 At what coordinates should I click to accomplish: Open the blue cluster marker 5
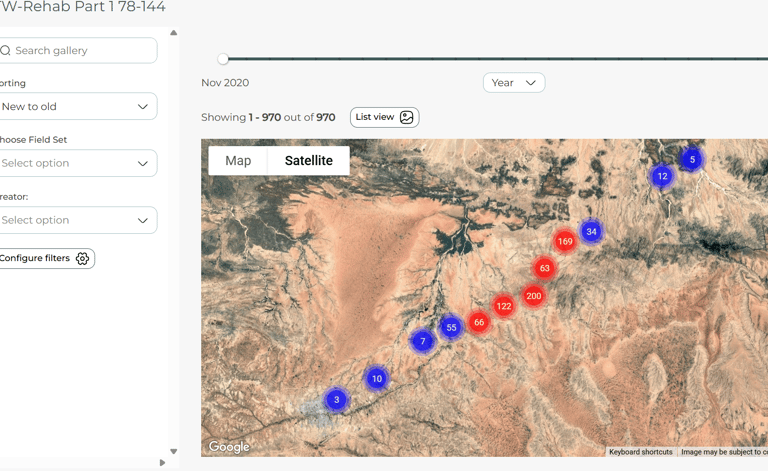[x=692, y=159]
